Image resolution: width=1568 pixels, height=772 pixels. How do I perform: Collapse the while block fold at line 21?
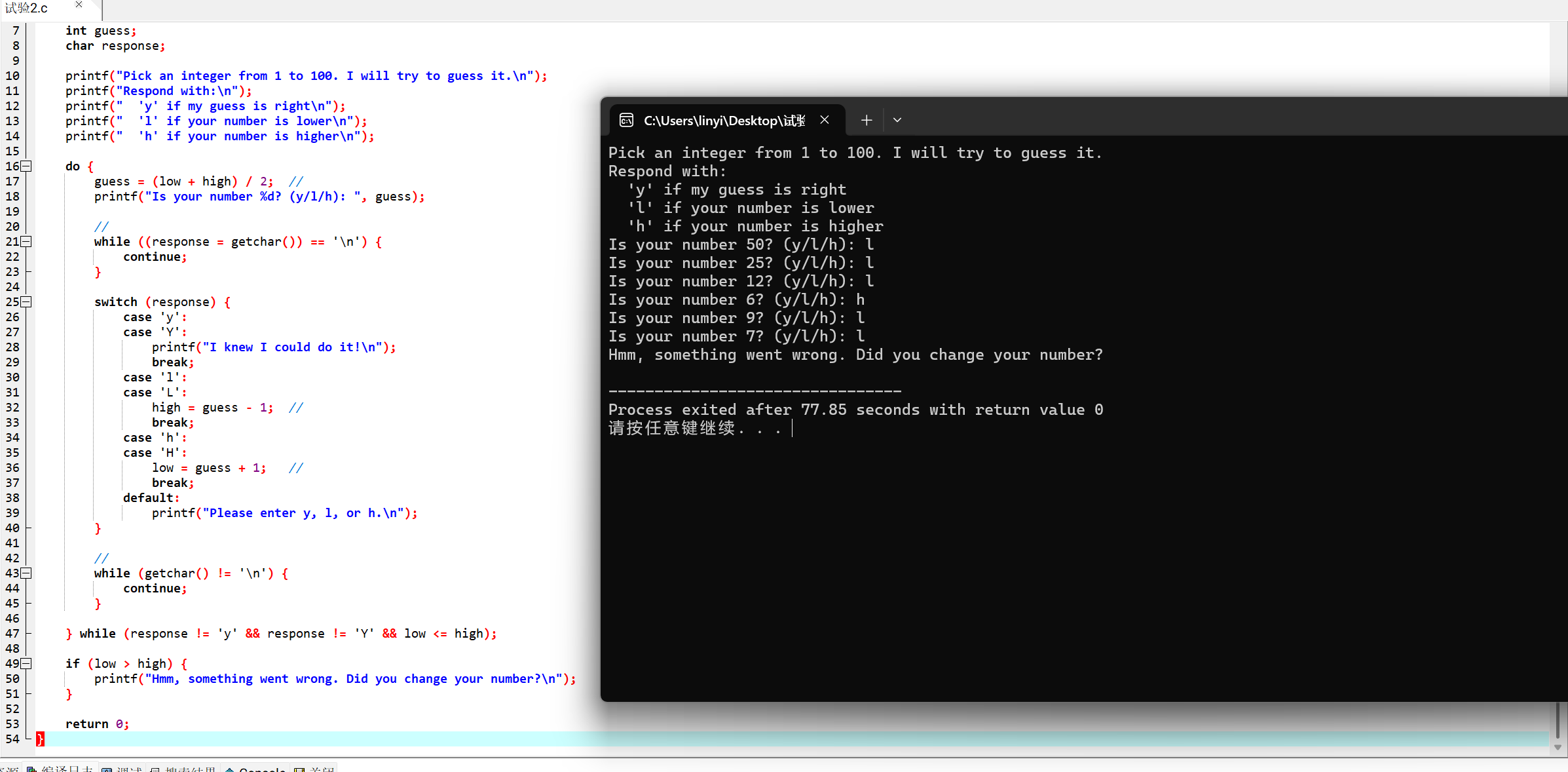click(26, 242)
